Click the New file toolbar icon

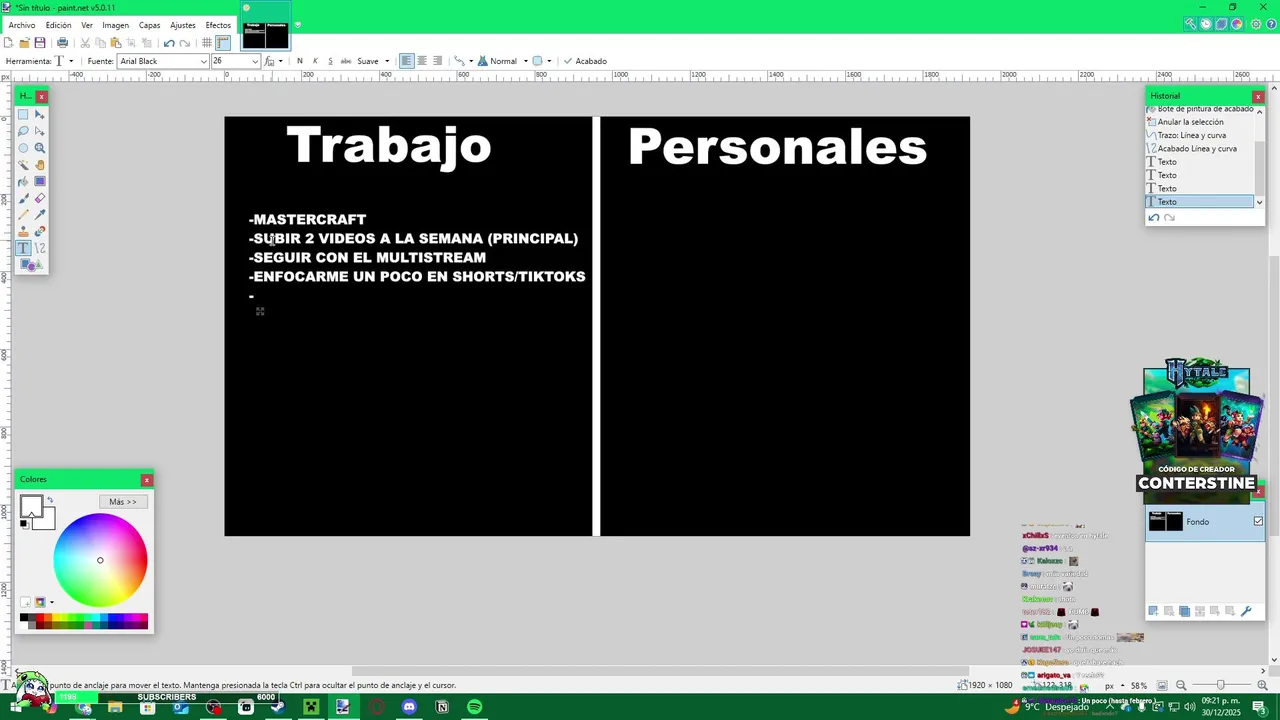pyautogui.click(x=8, y=43)
